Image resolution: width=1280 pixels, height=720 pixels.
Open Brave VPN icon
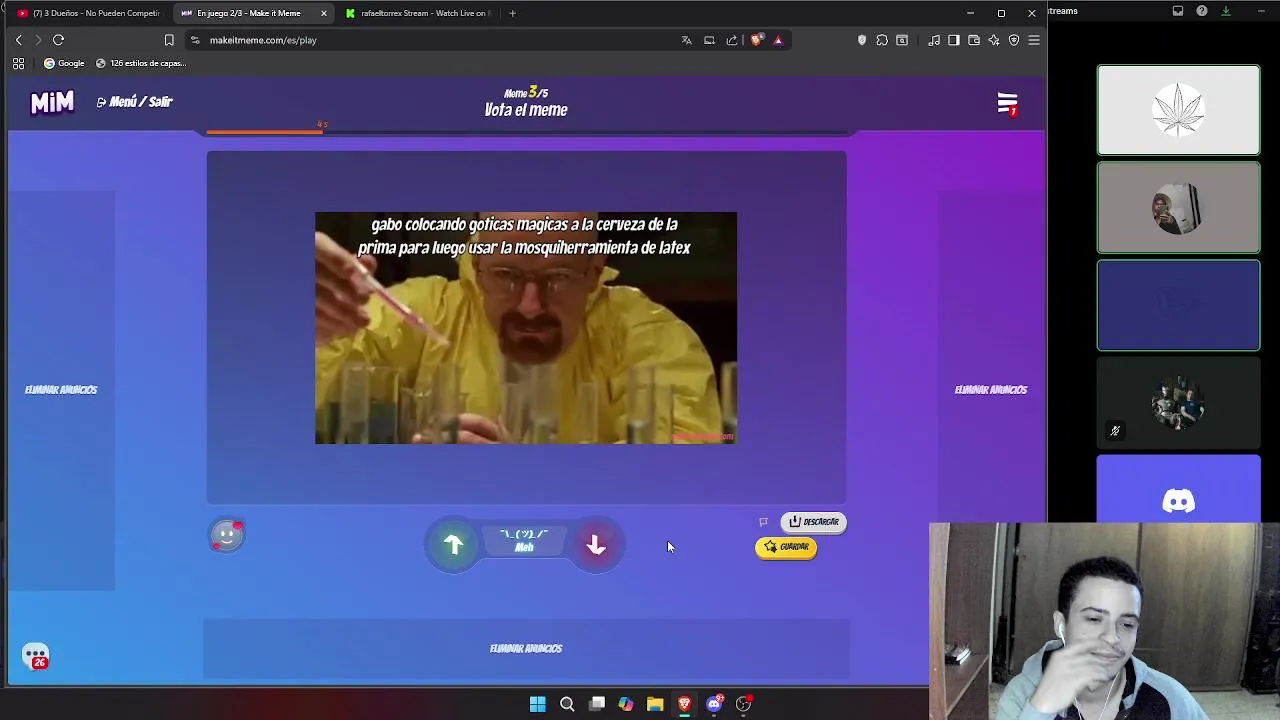(x=1014, y=40)
